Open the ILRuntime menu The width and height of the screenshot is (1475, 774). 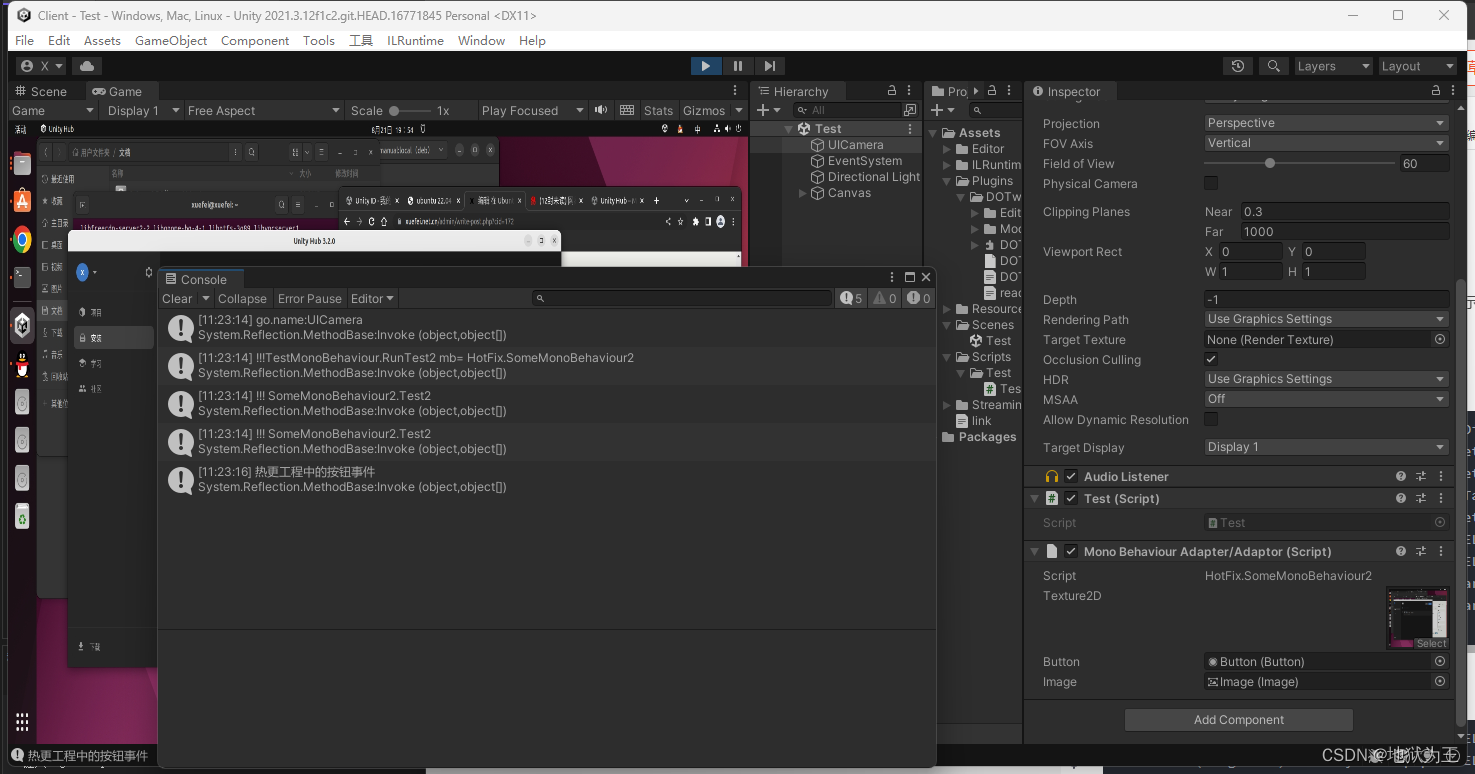coord(415,40)
